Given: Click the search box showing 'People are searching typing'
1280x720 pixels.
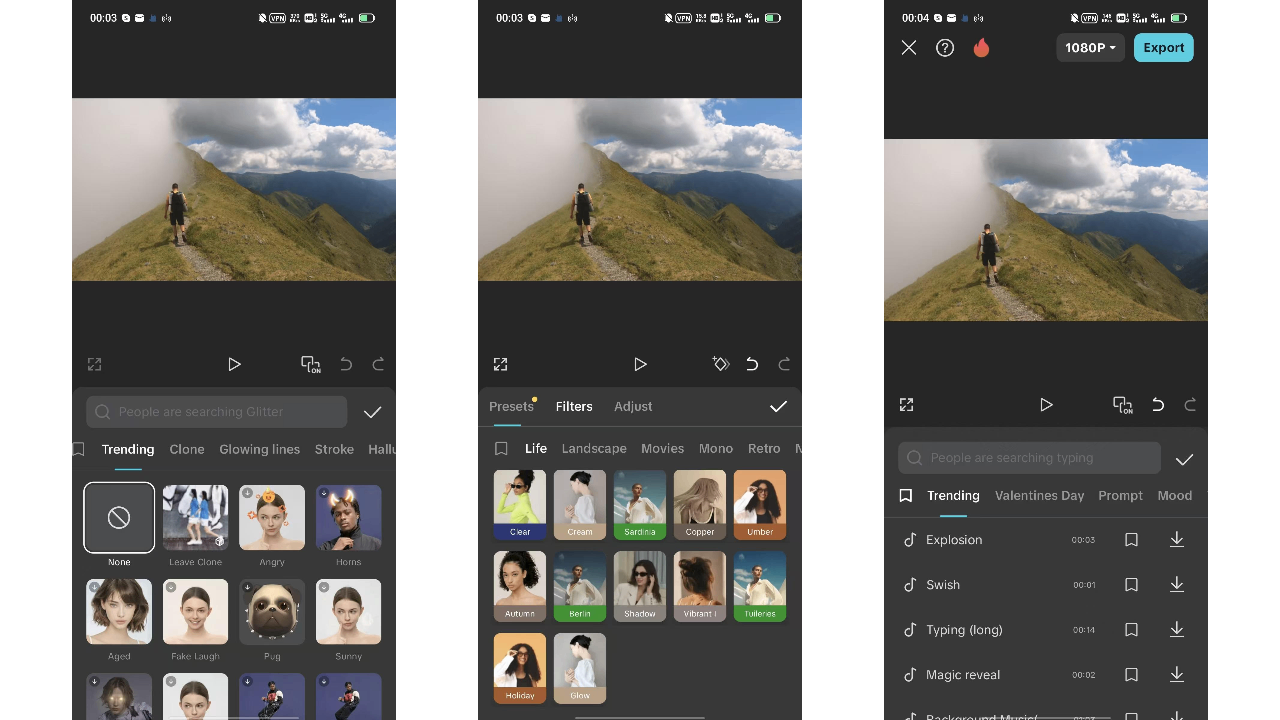Looking at the screenshot, I should pyautogui.click(x=1029, y=458).
